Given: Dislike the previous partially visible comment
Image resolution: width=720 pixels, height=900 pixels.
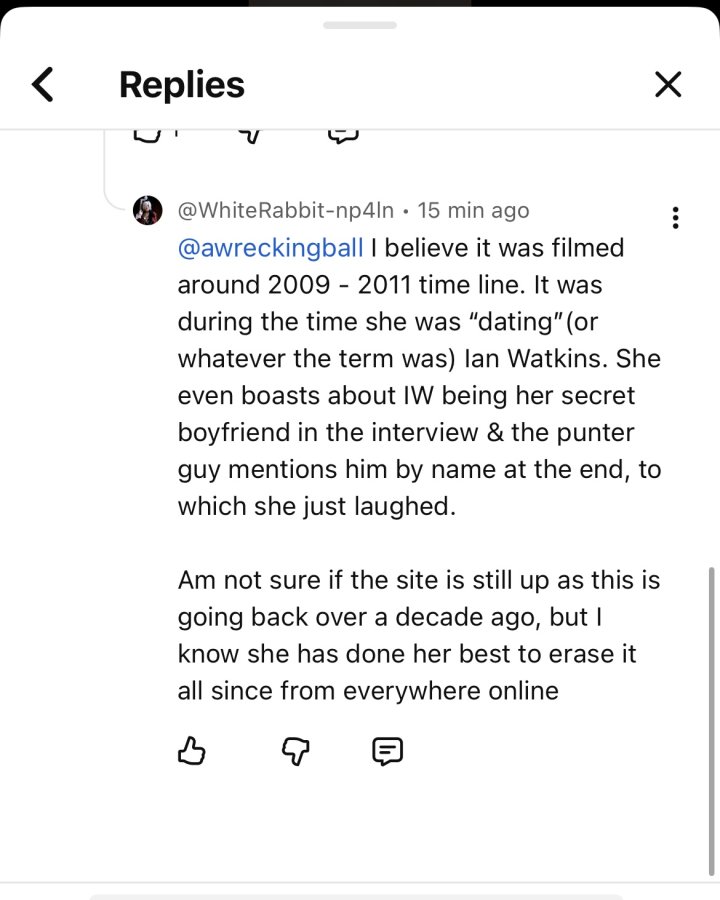Looking at the screenshot, I should click(x=250, y=136).
